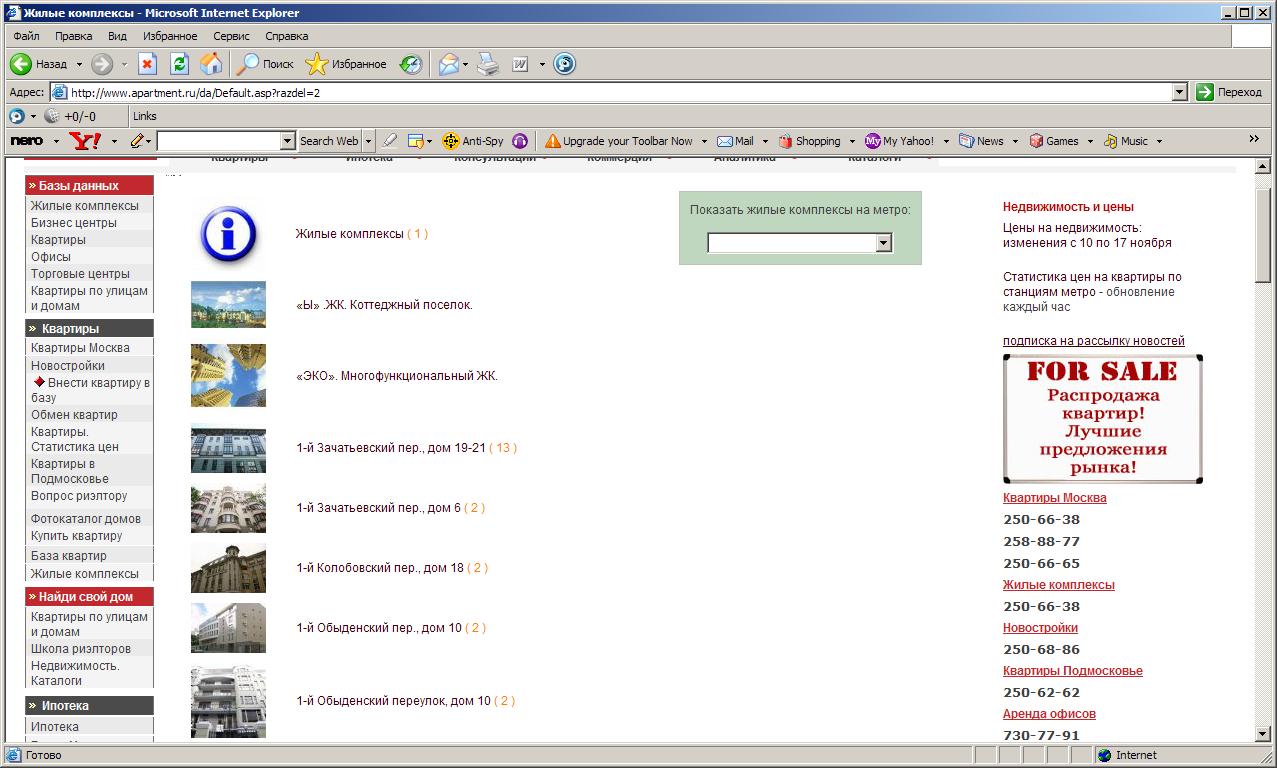The image size is (1277, 768).
Task: Open the Back button history dropdown
Action: click(79, 64)
